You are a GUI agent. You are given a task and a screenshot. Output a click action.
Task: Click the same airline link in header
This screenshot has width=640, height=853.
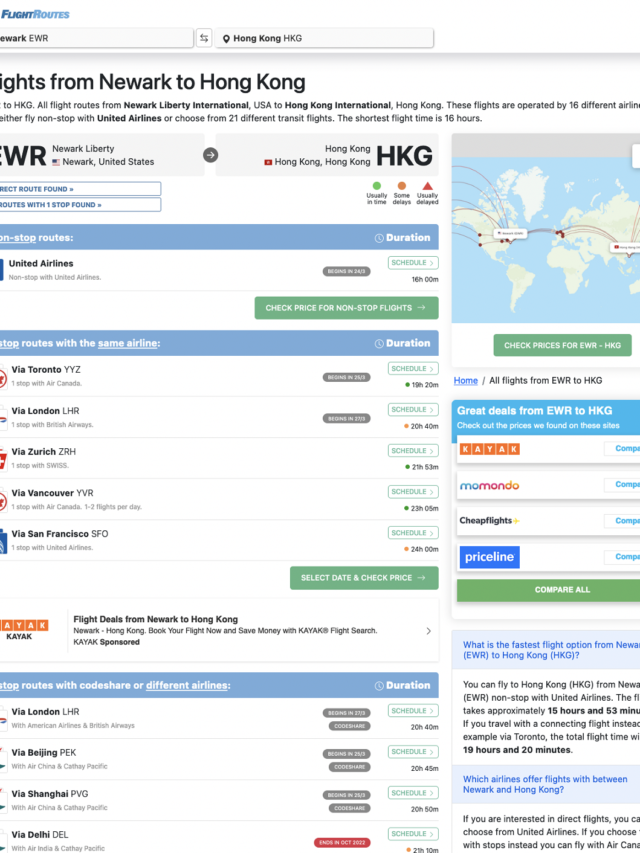[128, 343]
